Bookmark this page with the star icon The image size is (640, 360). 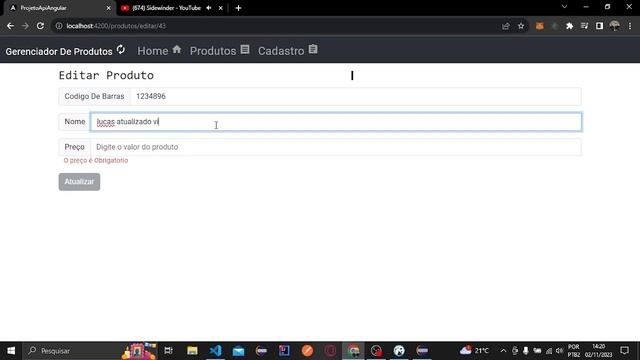[521, 26]
